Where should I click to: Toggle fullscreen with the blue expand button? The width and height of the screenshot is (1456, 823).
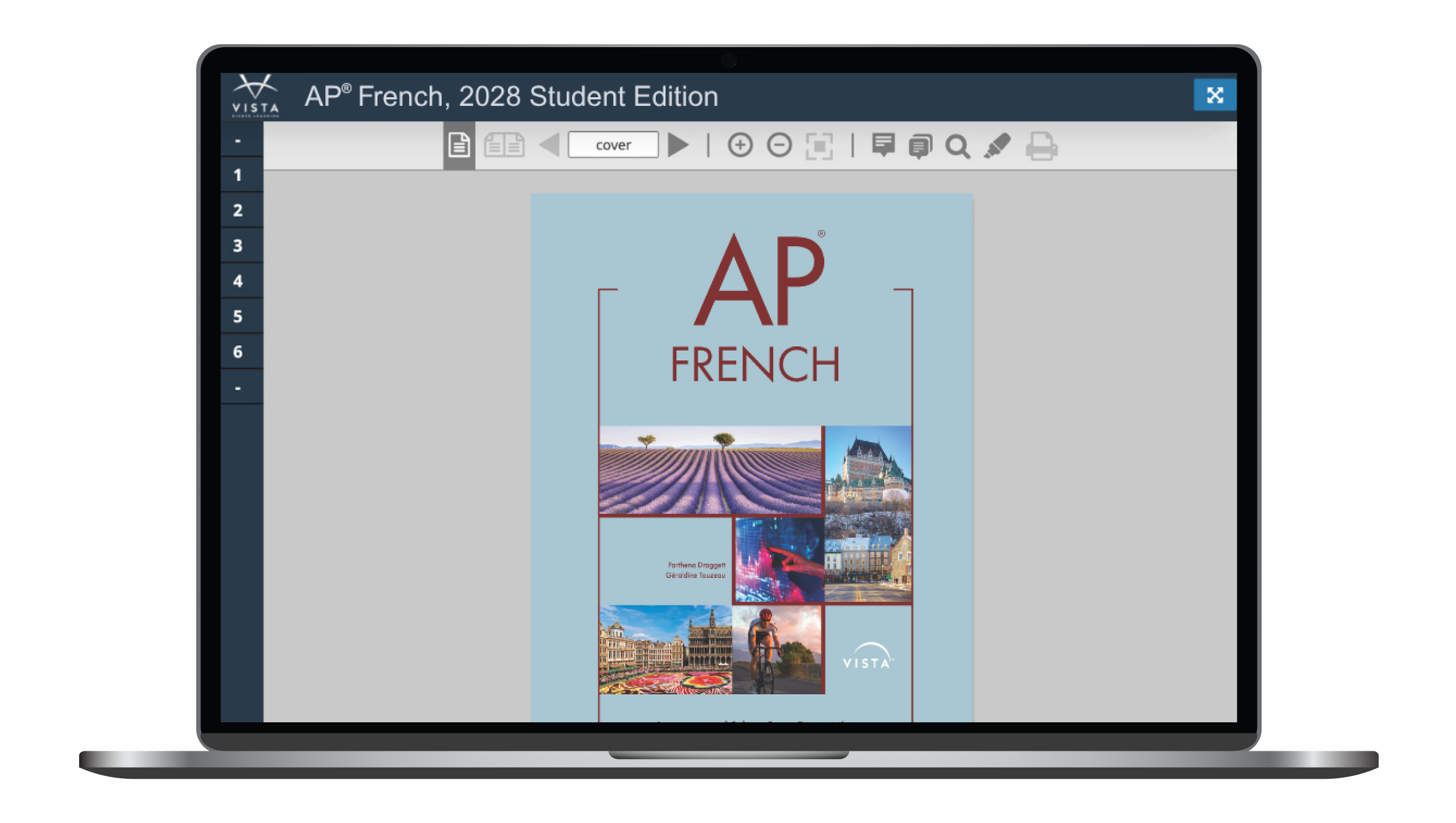(x=1215, y=95)
